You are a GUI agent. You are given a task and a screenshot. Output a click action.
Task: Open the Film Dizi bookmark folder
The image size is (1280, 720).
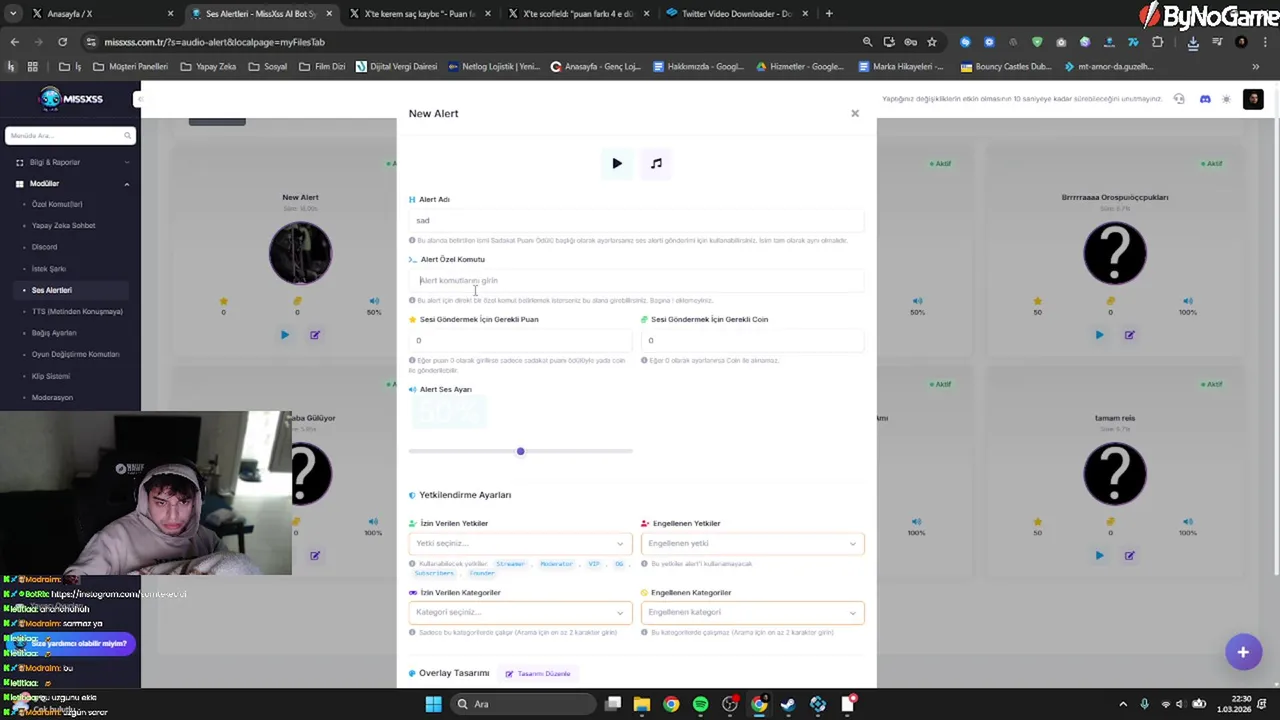[322, 67]
